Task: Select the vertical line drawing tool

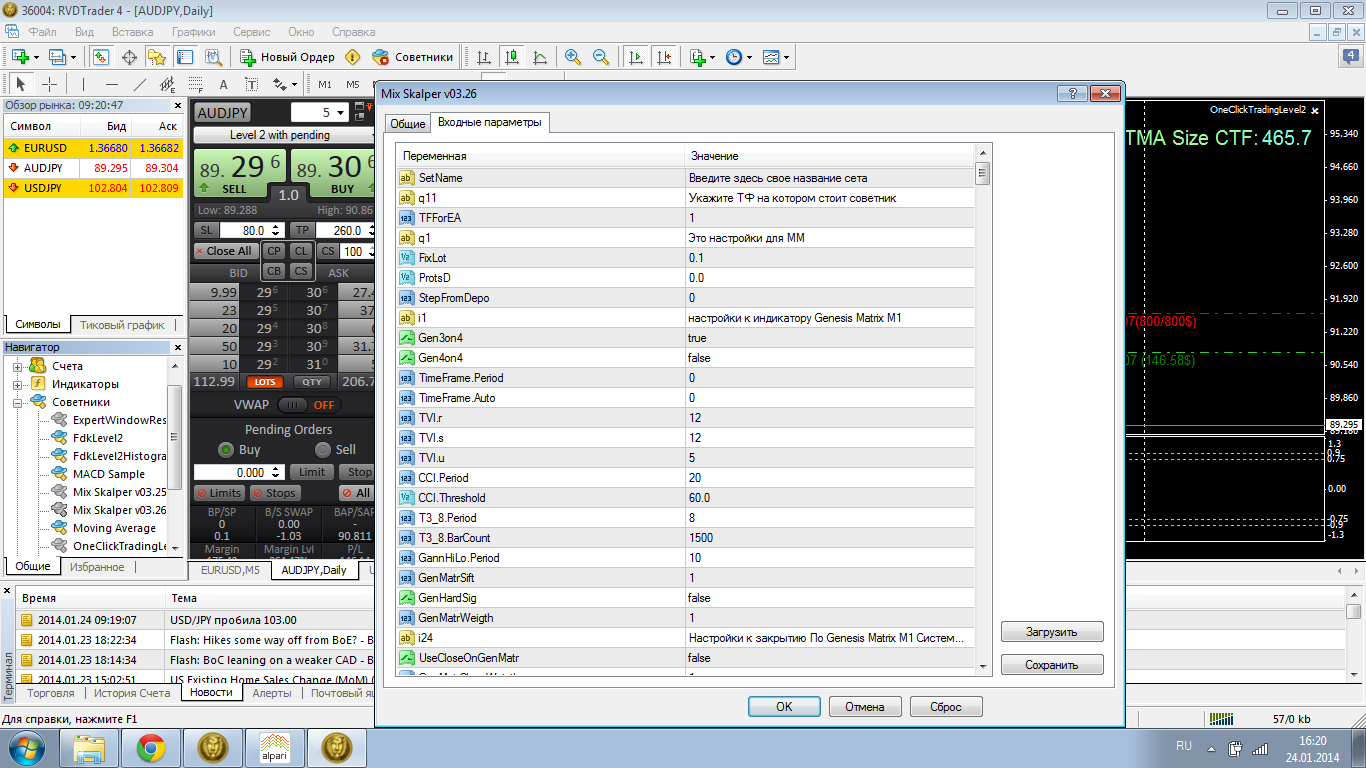Action: click(83, 84)
